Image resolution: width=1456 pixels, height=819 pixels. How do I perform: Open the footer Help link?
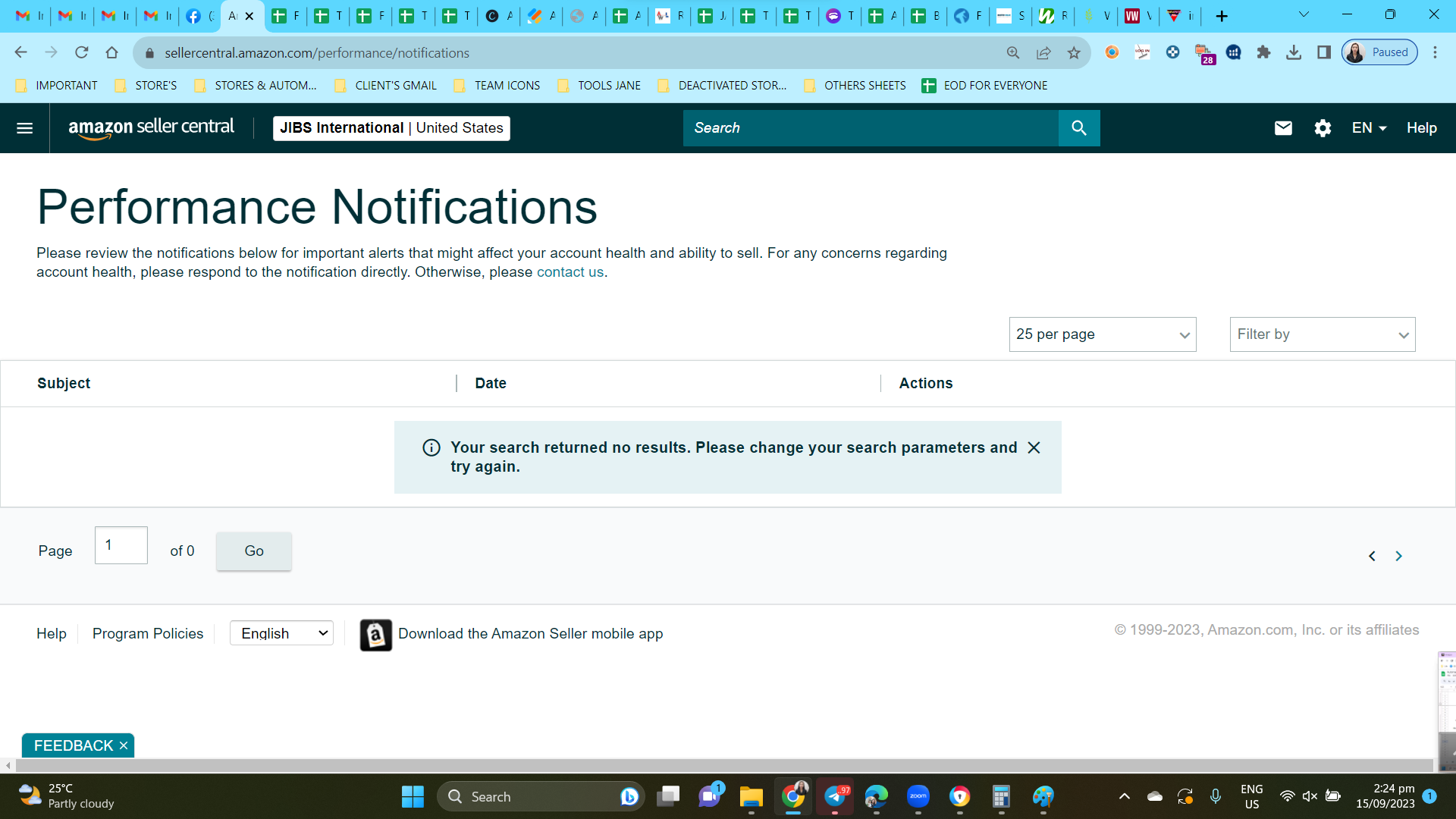click(52, 633)
